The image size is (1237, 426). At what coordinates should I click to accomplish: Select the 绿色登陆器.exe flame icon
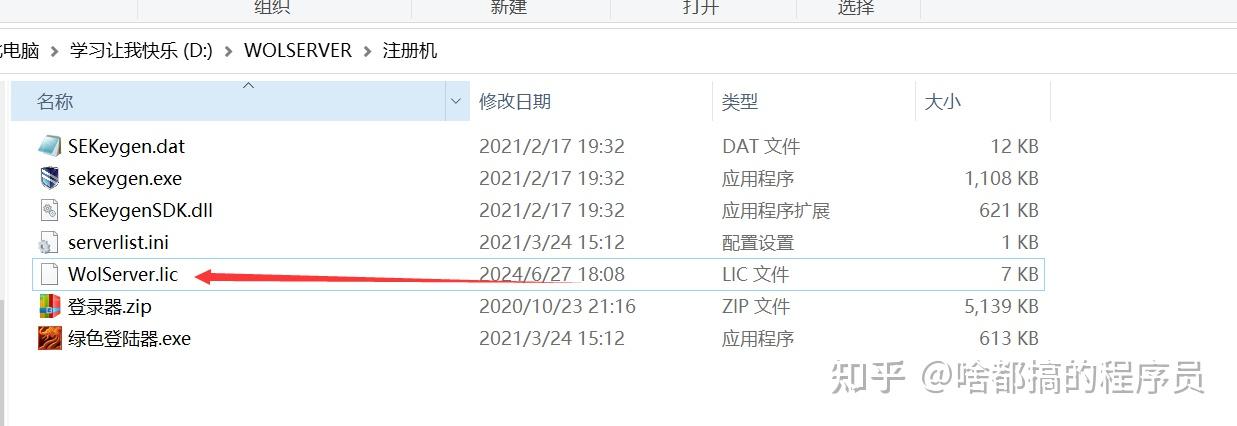[50, 338]
